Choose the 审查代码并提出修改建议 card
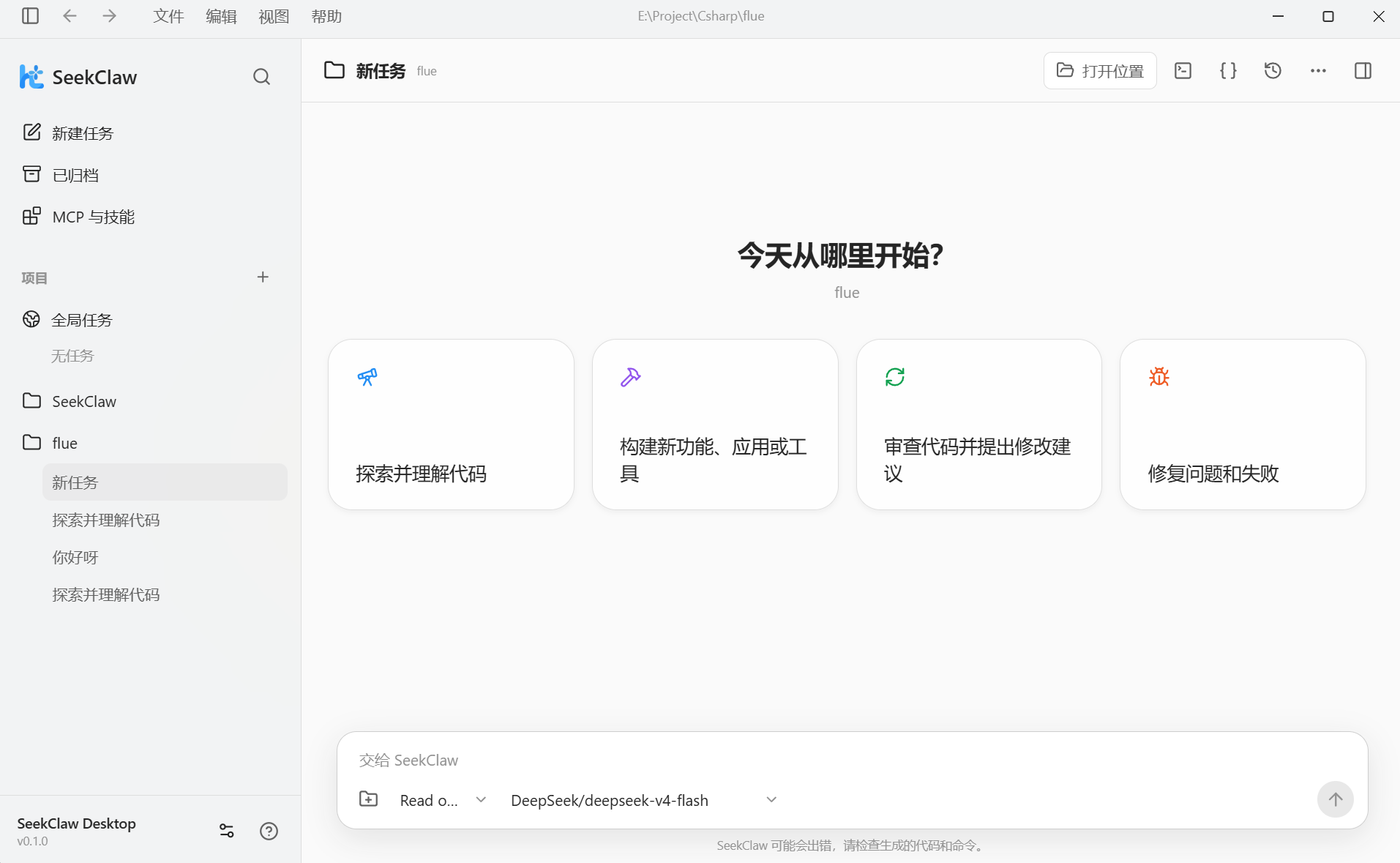The width and height of the screenshot is (1400, 863). pos(979,425)
